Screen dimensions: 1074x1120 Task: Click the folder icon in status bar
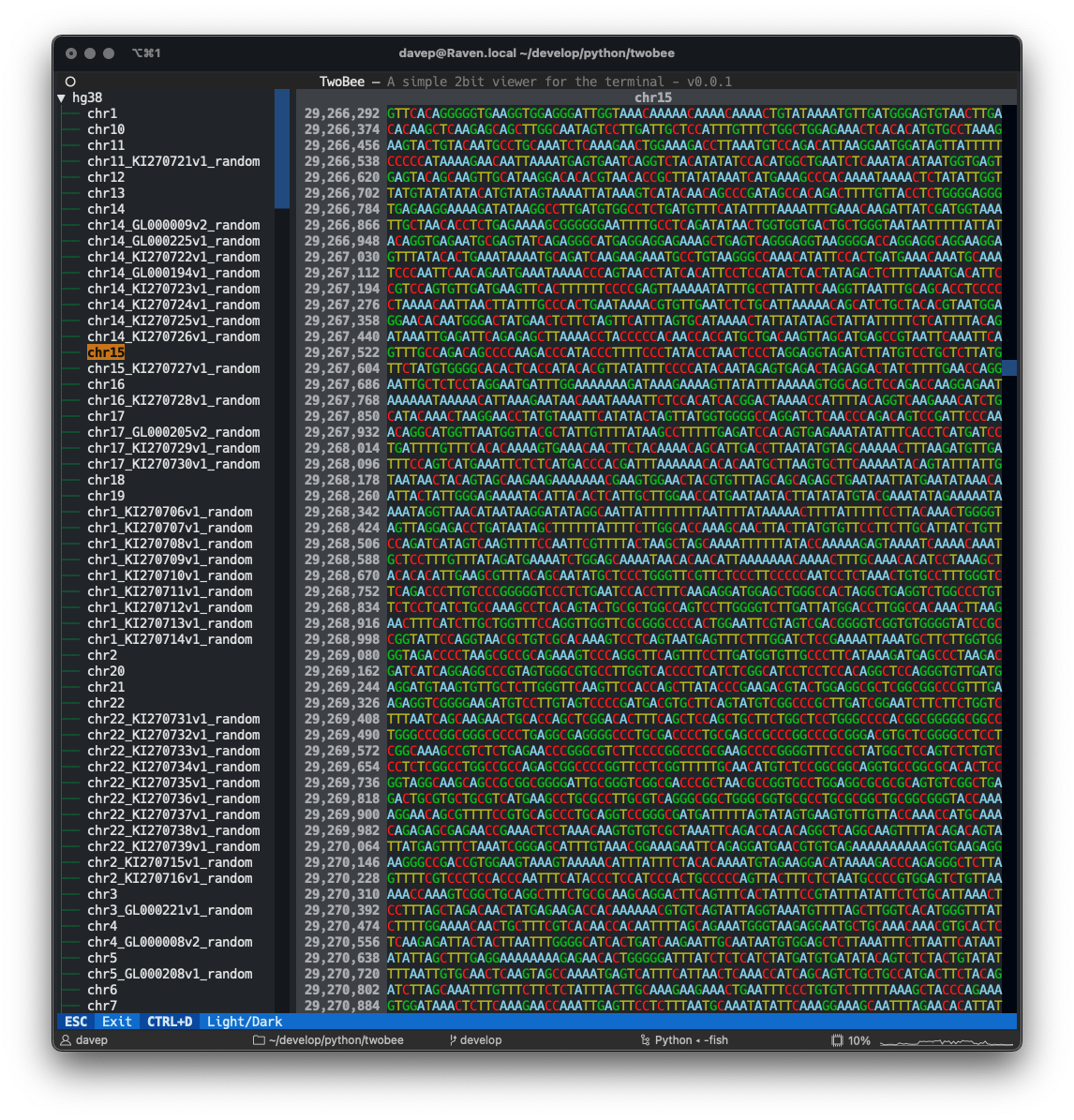260,1040
